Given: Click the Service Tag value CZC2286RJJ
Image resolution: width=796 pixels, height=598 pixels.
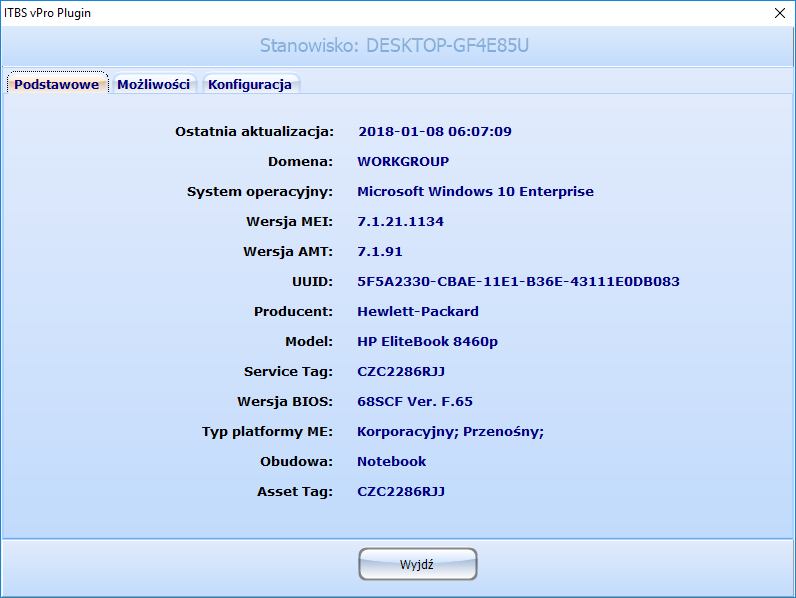Looking at the screenshot, I should click(x=401, y=372).
